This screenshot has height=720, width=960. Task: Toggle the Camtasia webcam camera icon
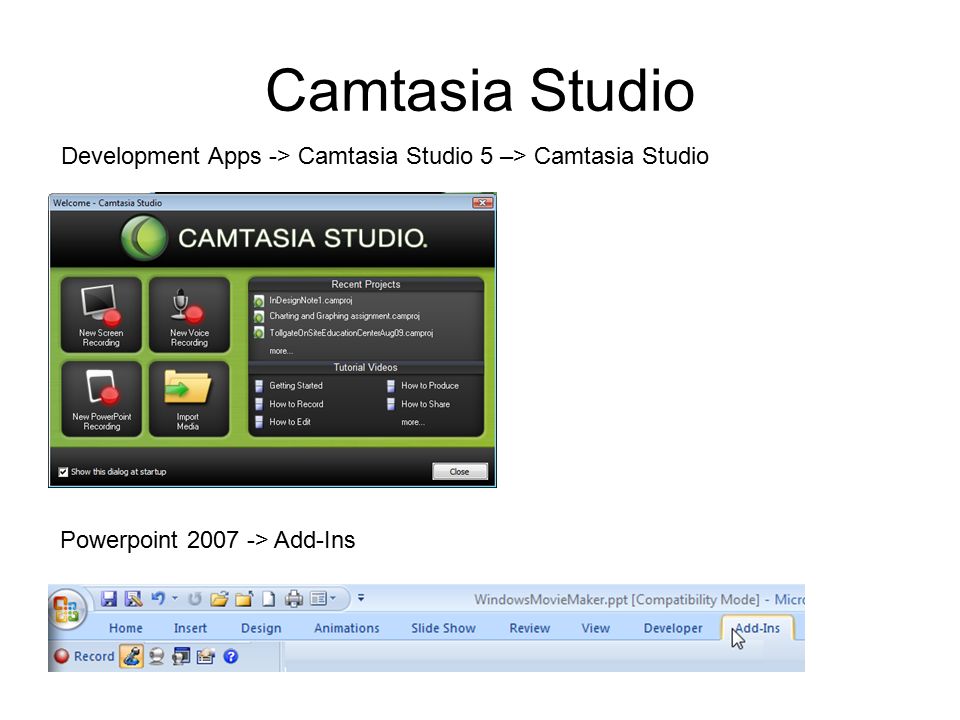tap(157, 656)
